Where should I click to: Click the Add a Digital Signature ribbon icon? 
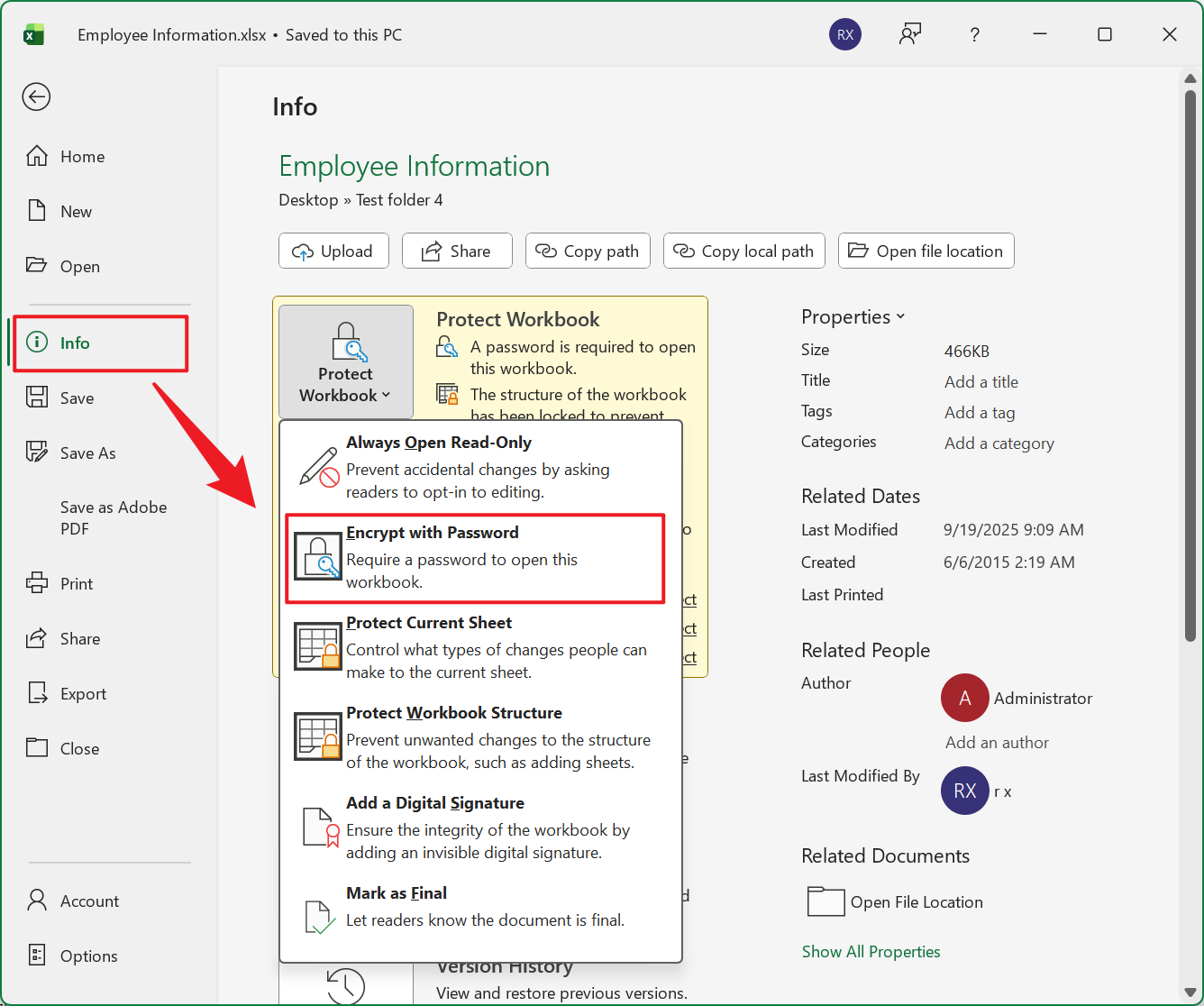(317, 827)
